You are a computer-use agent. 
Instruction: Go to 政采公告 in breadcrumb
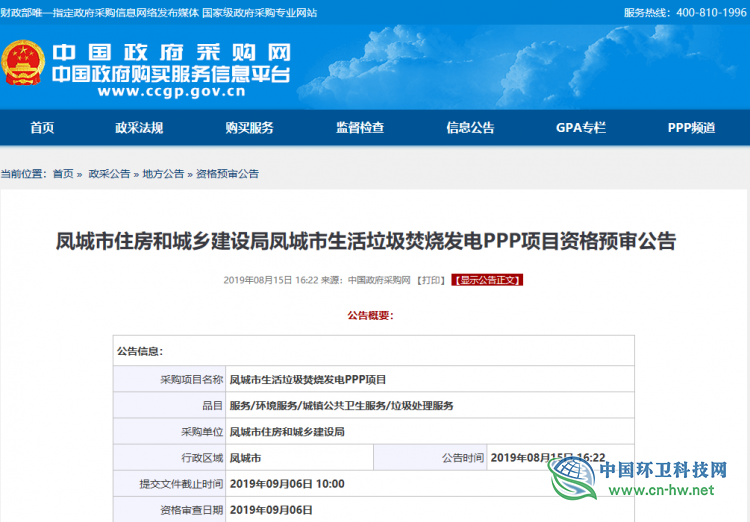click(109, 174)
